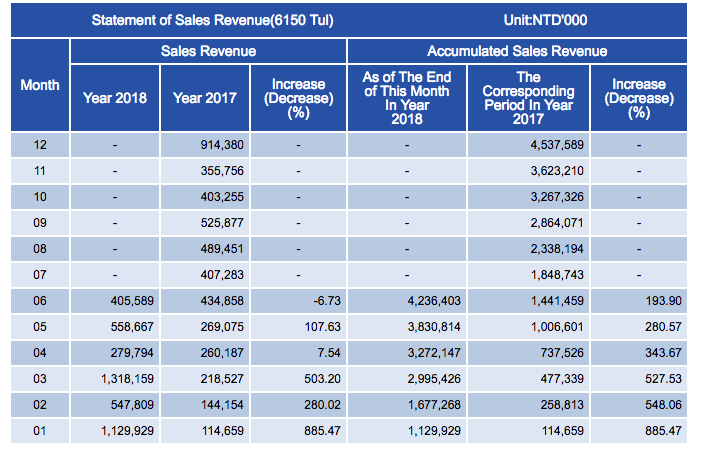Click the 548.06 accumulated percentage cell
Image resolution: width=715 pixels, height=454 pixels.
click(x=663, y=405)
